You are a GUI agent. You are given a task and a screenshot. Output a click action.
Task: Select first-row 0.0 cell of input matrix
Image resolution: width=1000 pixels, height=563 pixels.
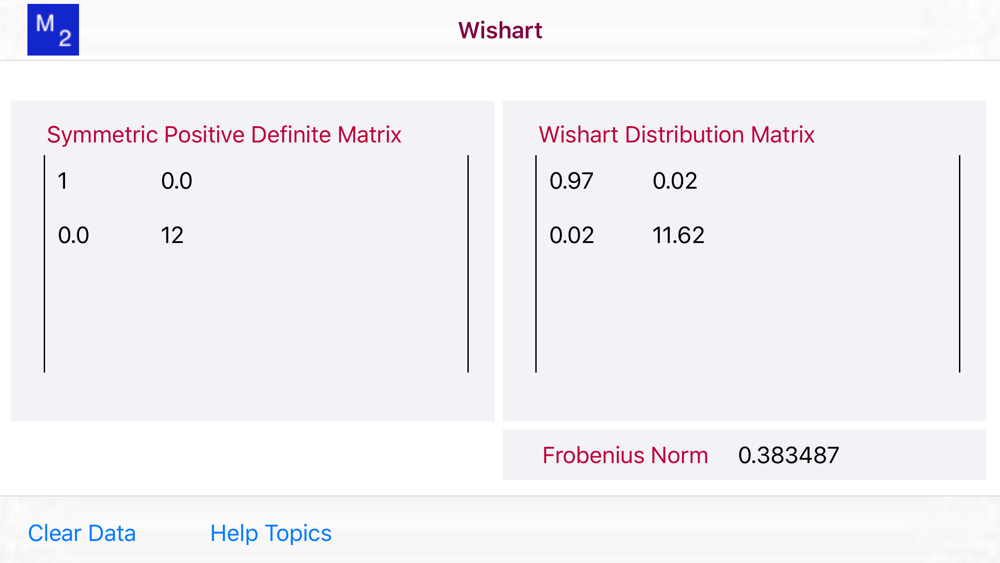176,181
